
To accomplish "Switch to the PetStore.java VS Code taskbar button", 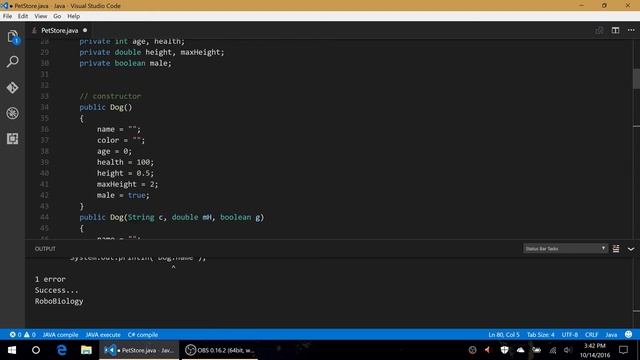I will [x=139, y=350].
